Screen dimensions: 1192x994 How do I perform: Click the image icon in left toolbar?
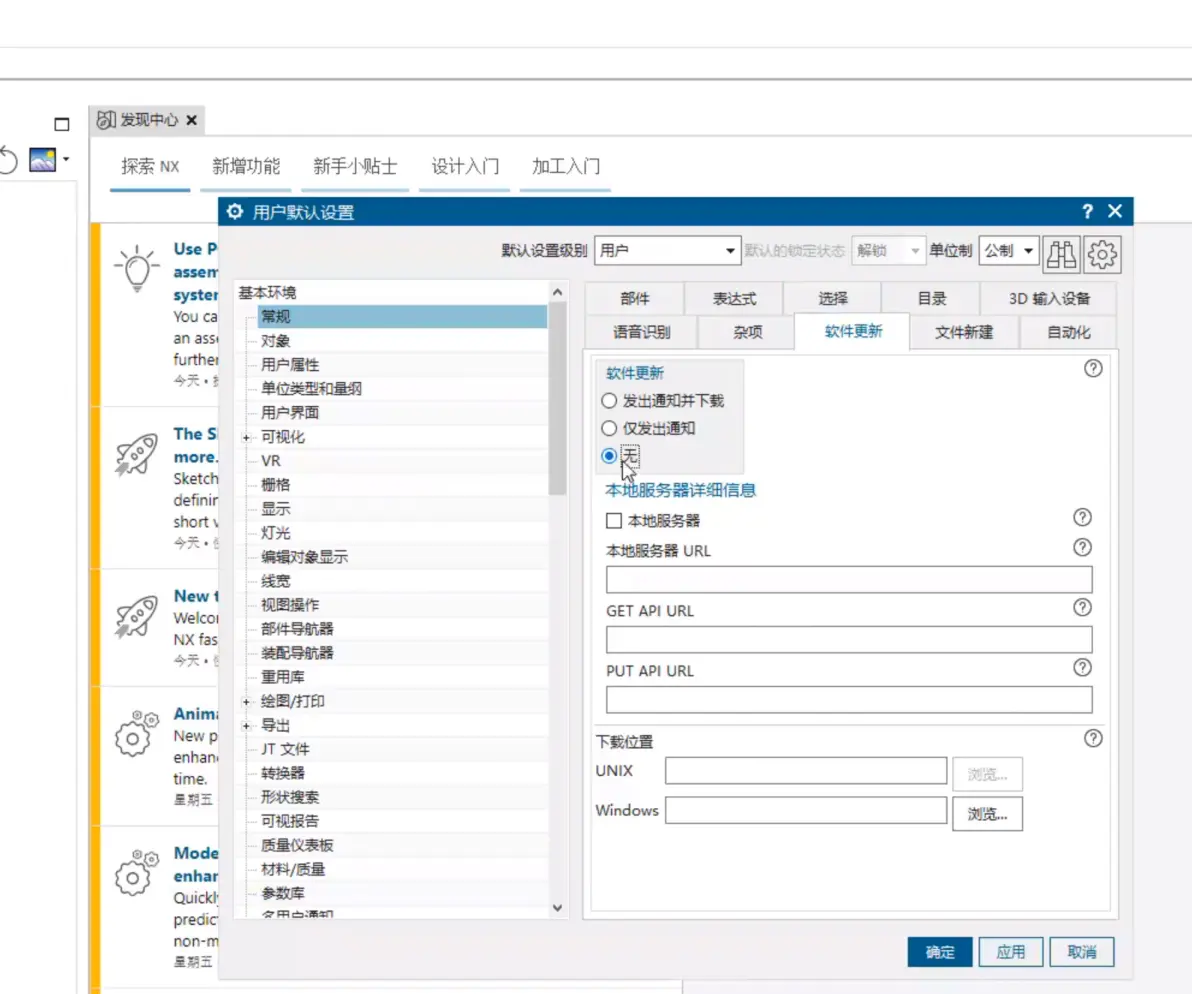tap(43, 160)
